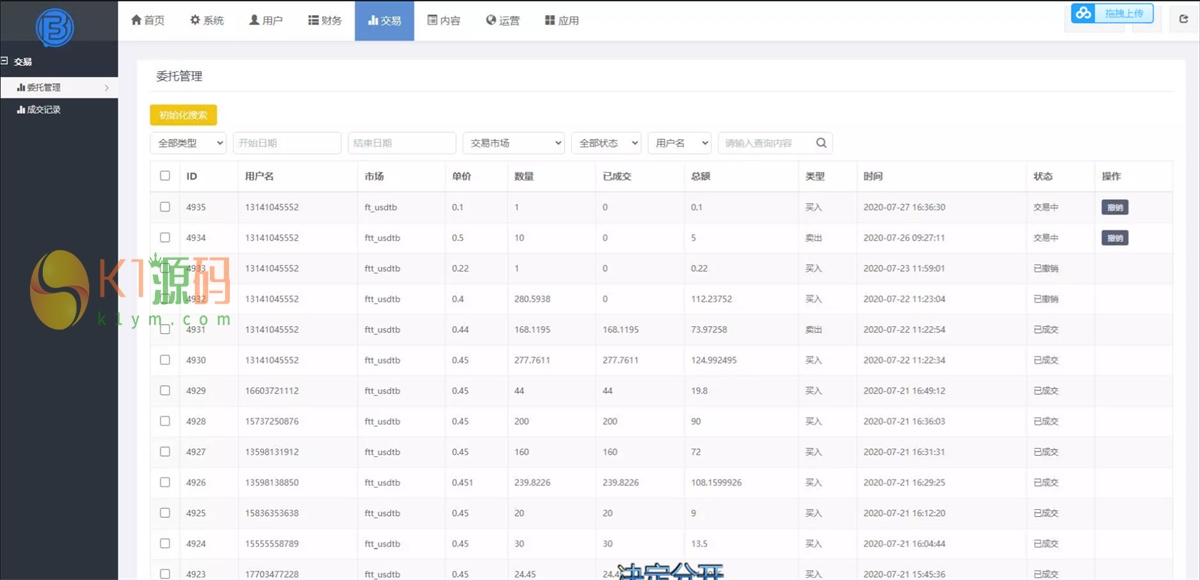The height and width of the screenshot is (580, 1200).
Task: Check the box for order ID 4929
Action: 165,391
